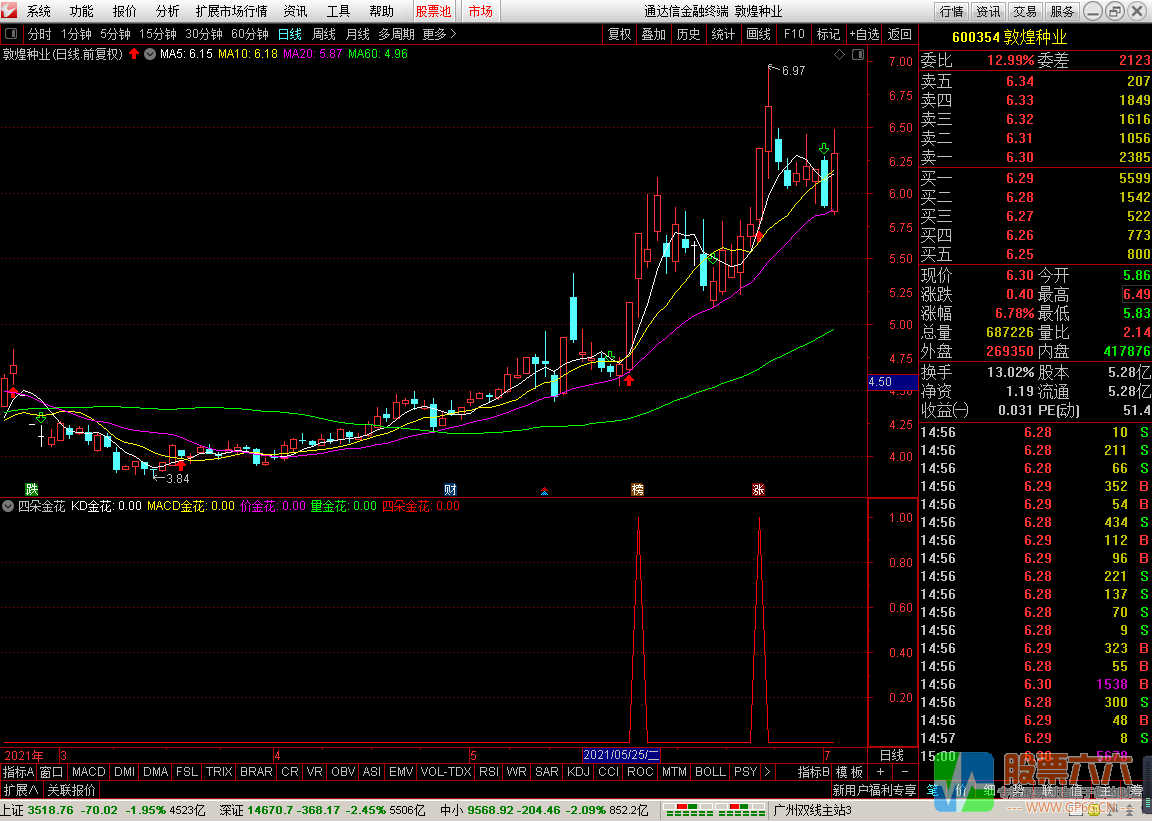Open the 四朵金花 indicator round dropdown
1152x822 pixels.
click(x=8, y=506)
